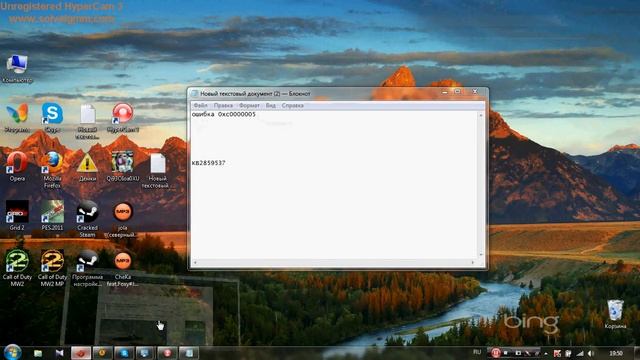Open the Файл menu in Notepad
This screenshot has width=640, height=360.
point(200,106)
